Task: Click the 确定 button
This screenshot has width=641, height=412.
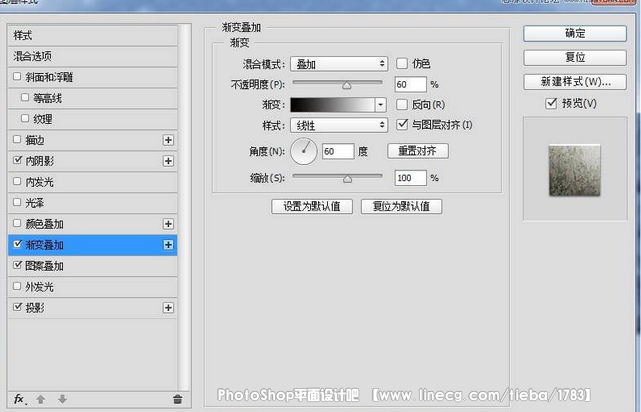Action: tap(575, 34)
